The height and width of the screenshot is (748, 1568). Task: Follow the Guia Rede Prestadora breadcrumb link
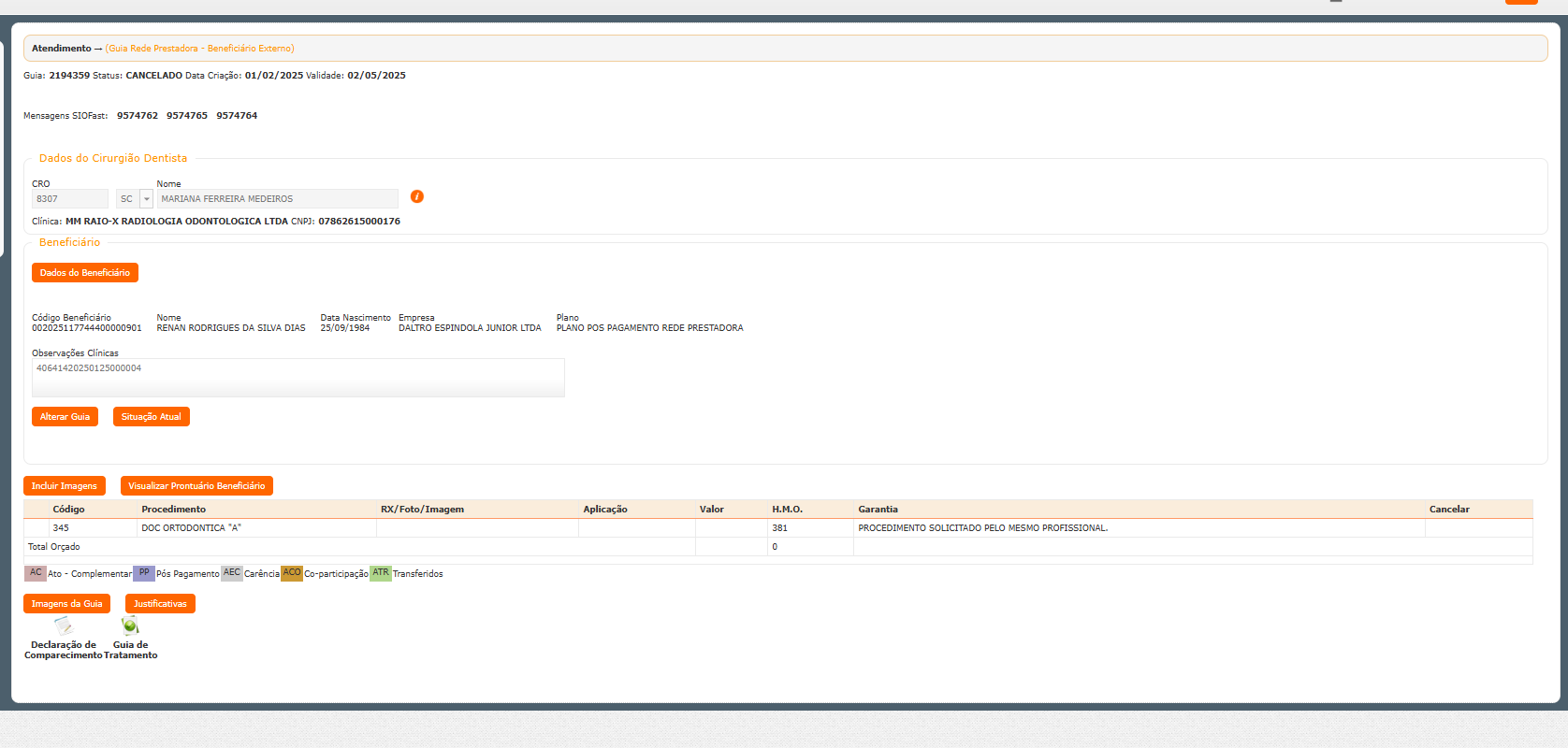pos(199,49)
